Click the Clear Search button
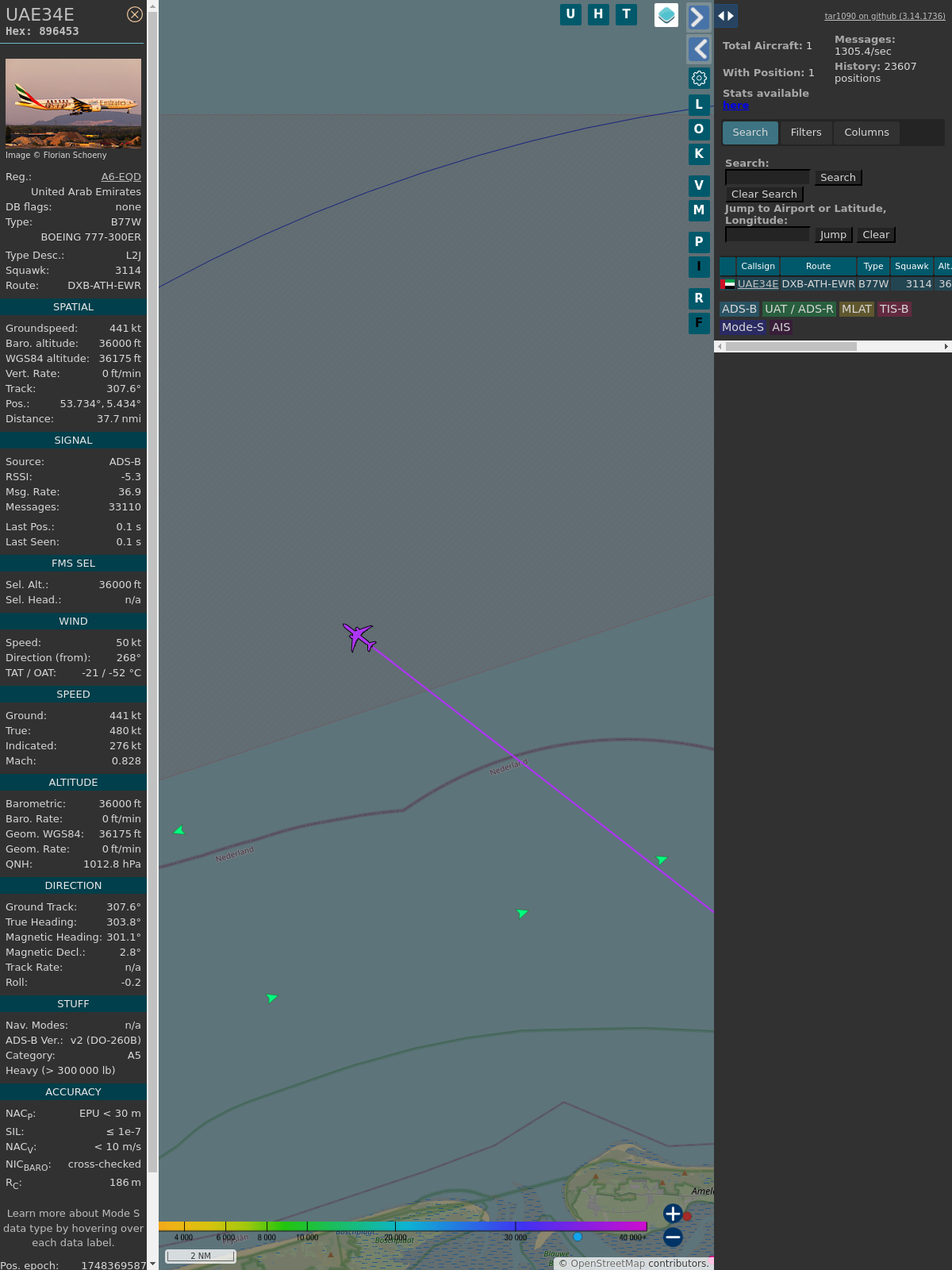The height and width of the screenshot is (1270, 952). tap(764, 194)
